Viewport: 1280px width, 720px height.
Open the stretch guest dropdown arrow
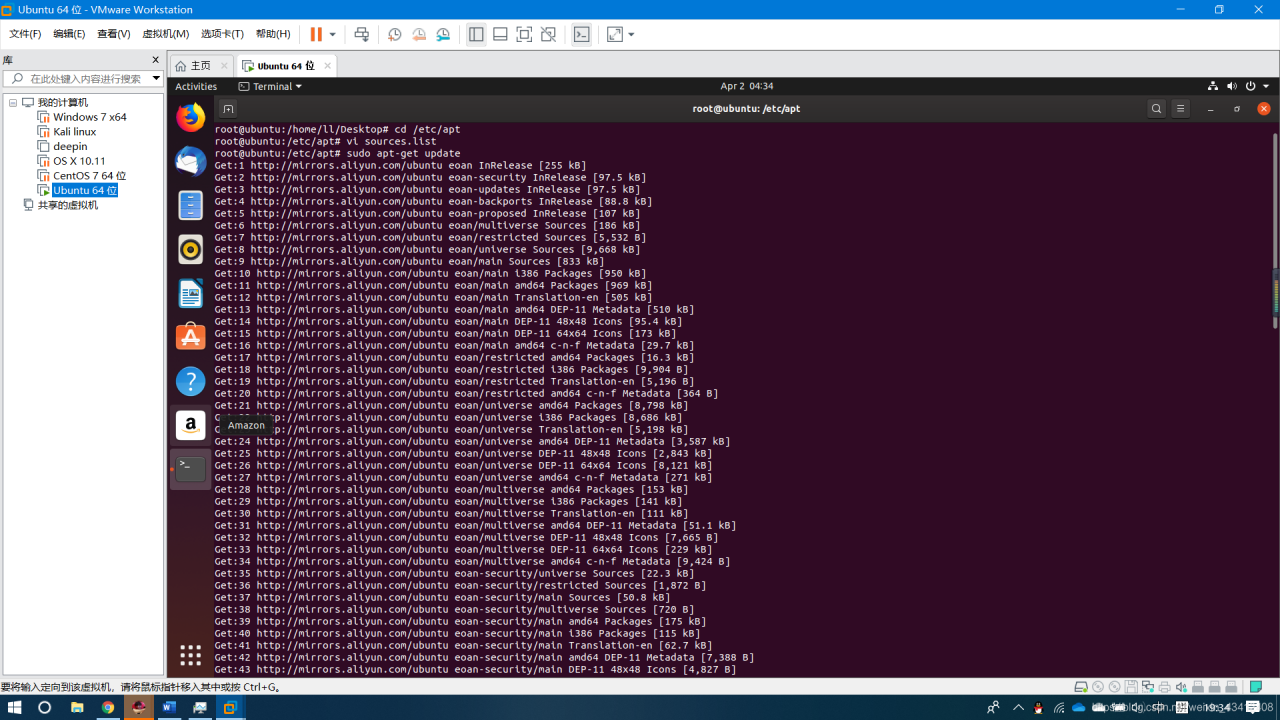pyautogui.click(x=631, y=34)
